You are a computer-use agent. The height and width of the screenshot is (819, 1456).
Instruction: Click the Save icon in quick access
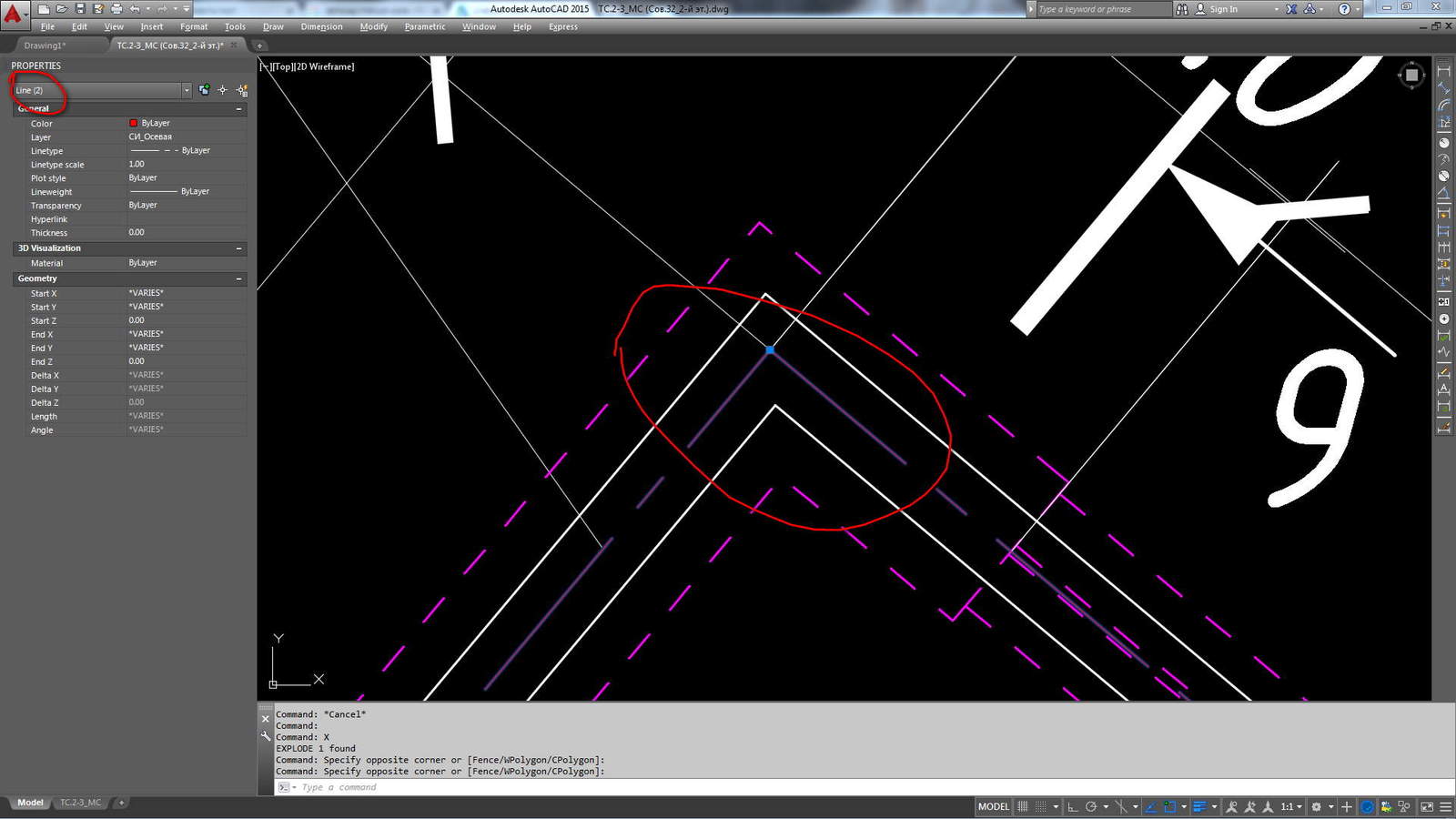80,9
